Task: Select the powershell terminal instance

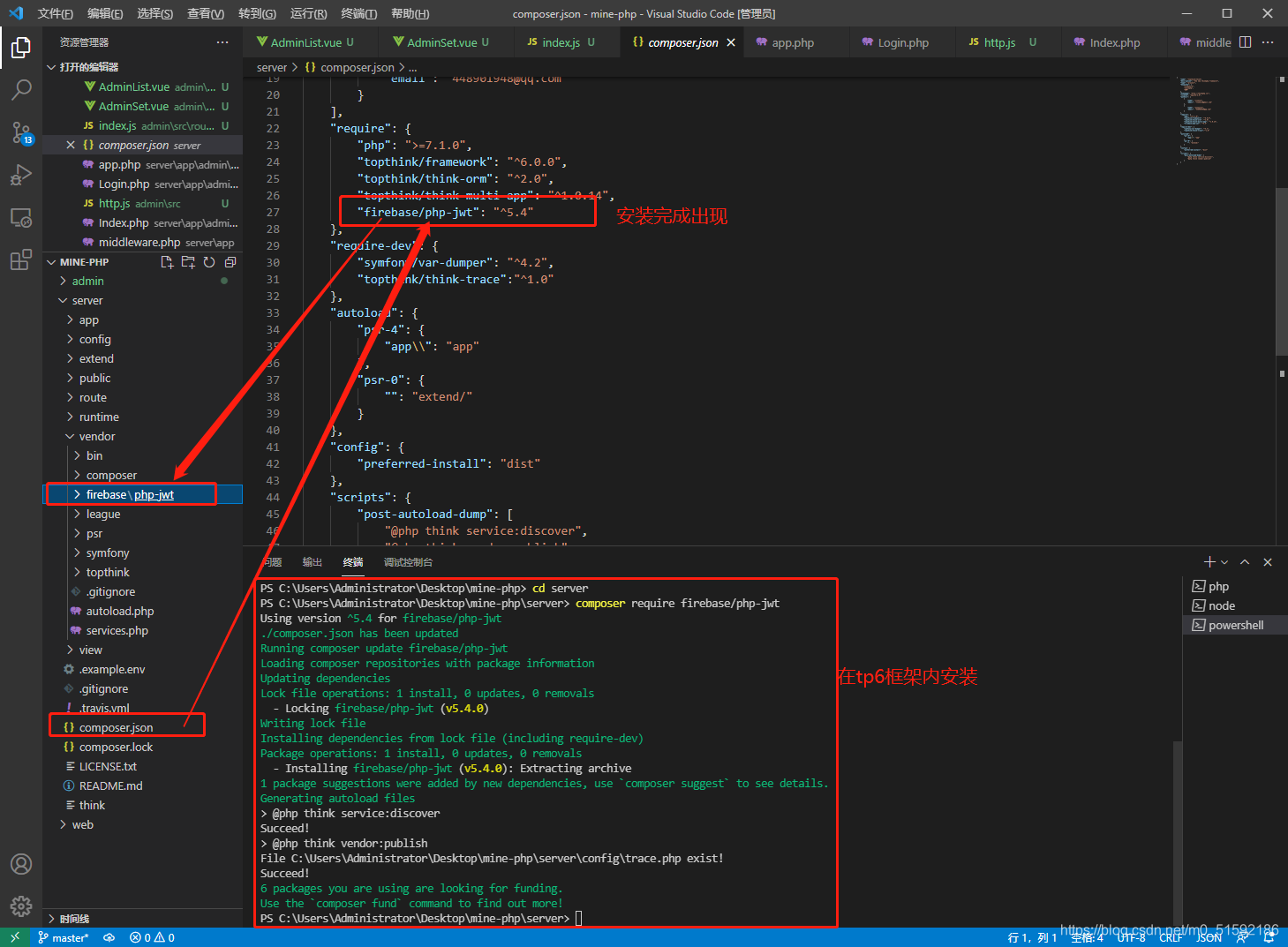Action: 1235,625
